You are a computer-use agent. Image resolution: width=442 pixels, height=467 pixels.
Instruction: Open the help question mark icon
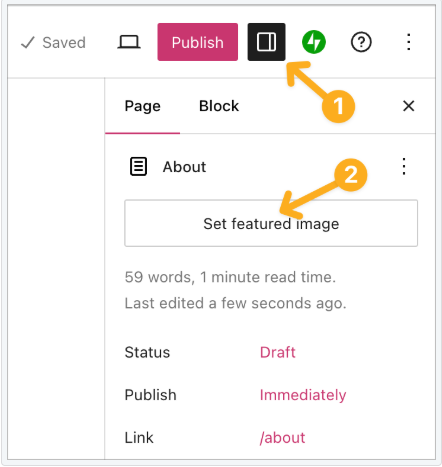[x=361, y=42]
